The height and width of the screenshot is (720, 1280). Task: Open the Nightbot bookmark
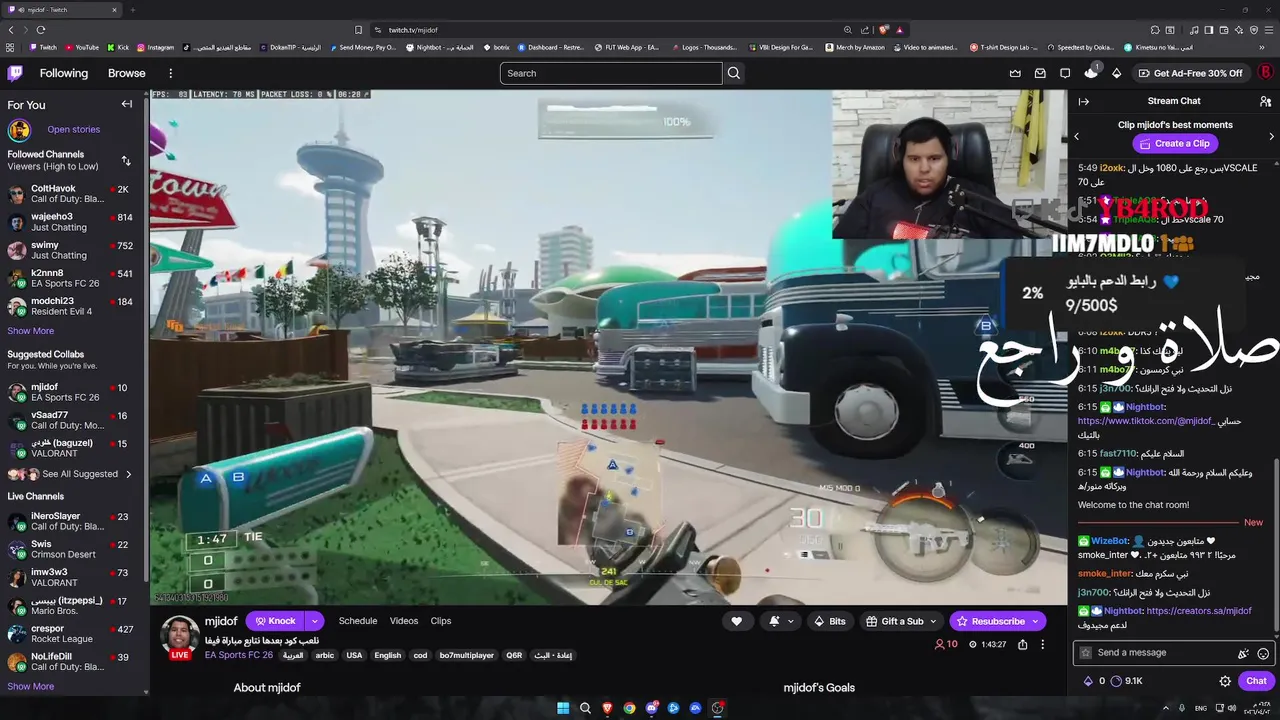(x=439, y=47)
